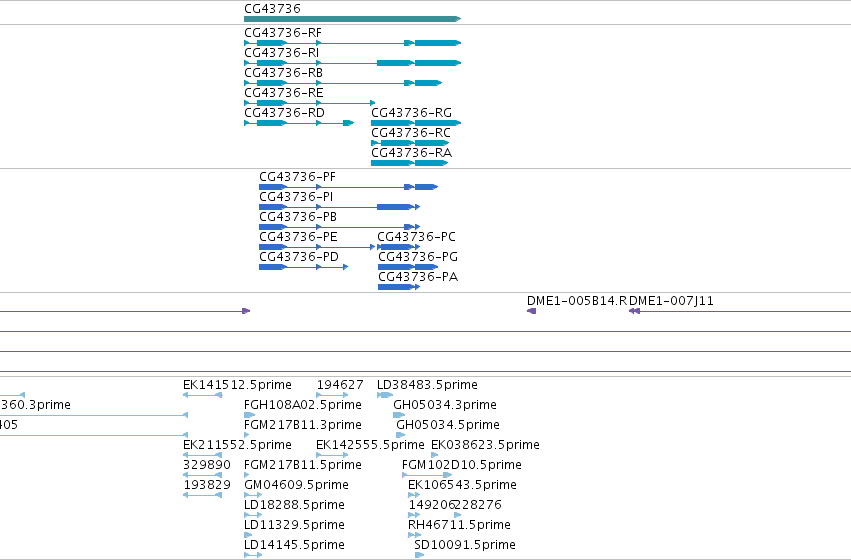Click the DME1-005B14.R clone label

click(577, 301)
